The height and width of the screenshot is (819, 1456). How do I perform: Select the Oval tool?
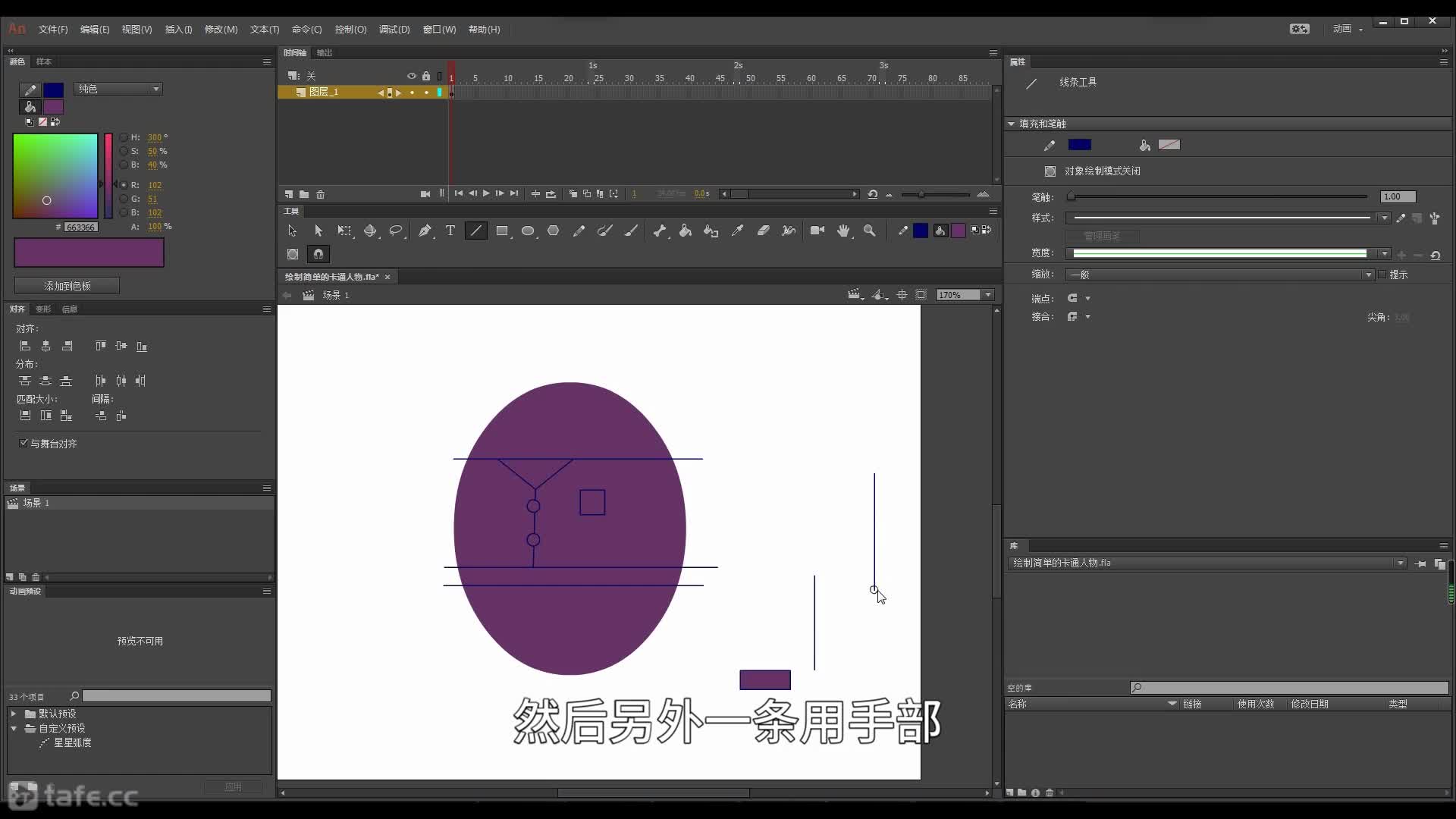[528, 231]
